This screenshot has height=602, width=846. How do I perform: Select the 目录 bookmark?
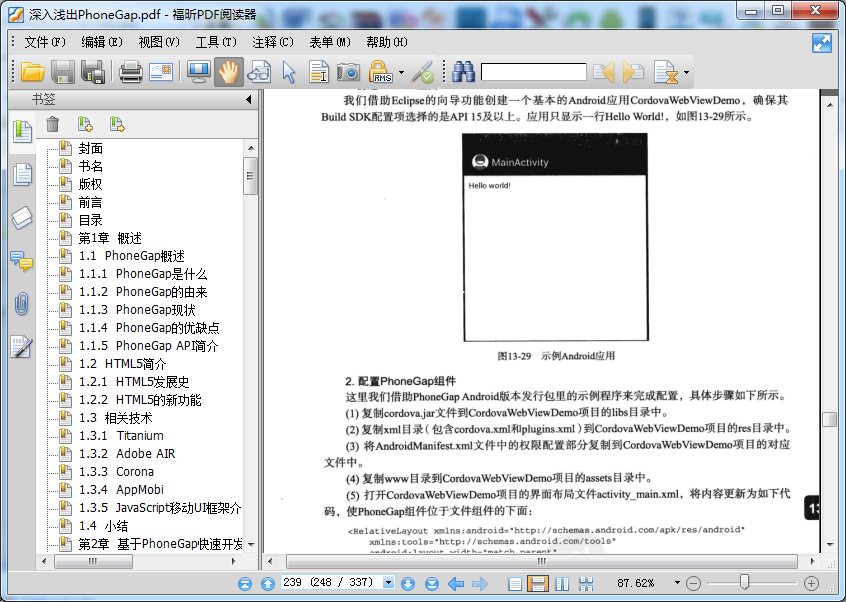[91, 220]
